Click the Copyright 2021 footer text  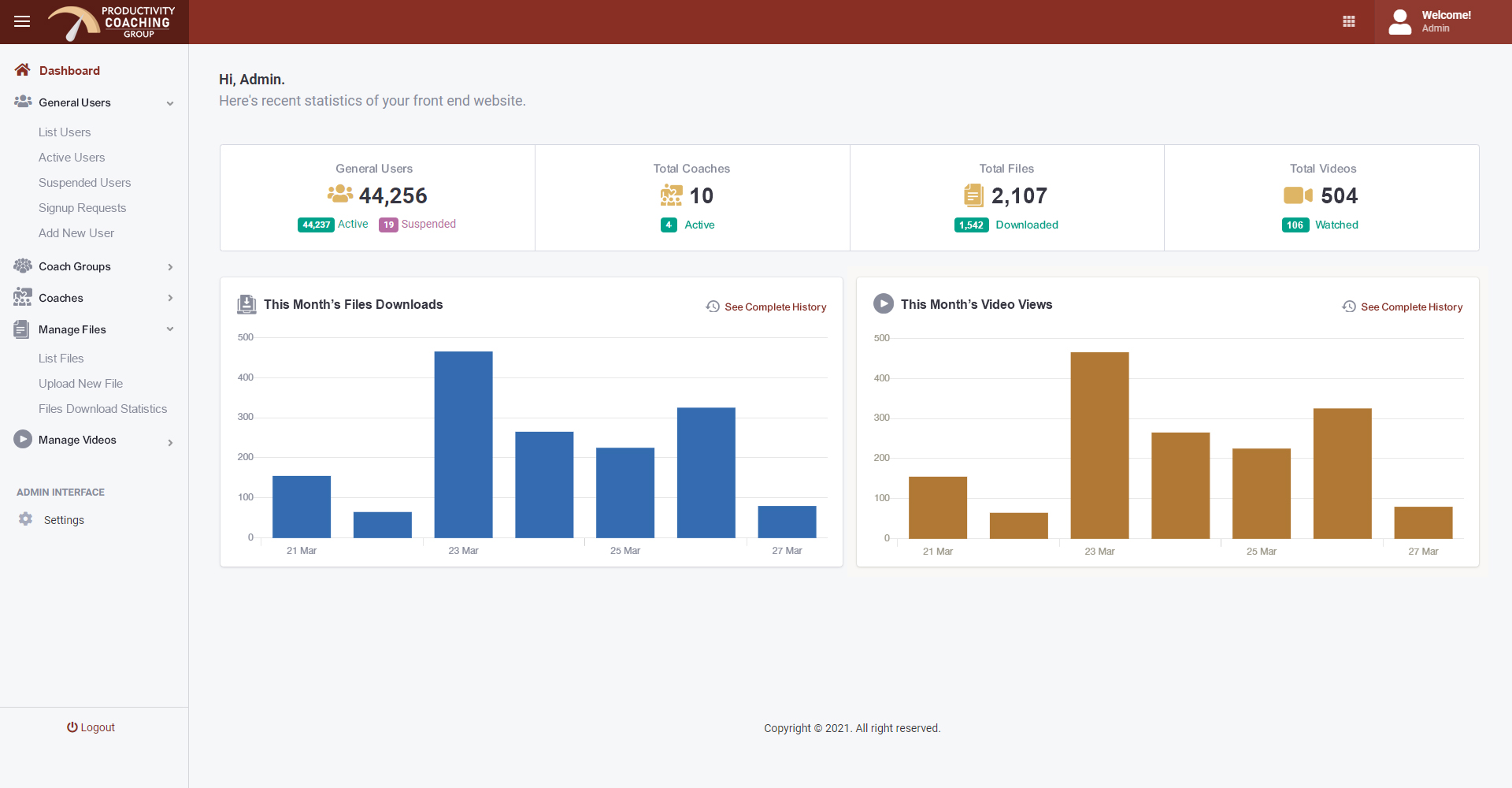pos(852,728)
